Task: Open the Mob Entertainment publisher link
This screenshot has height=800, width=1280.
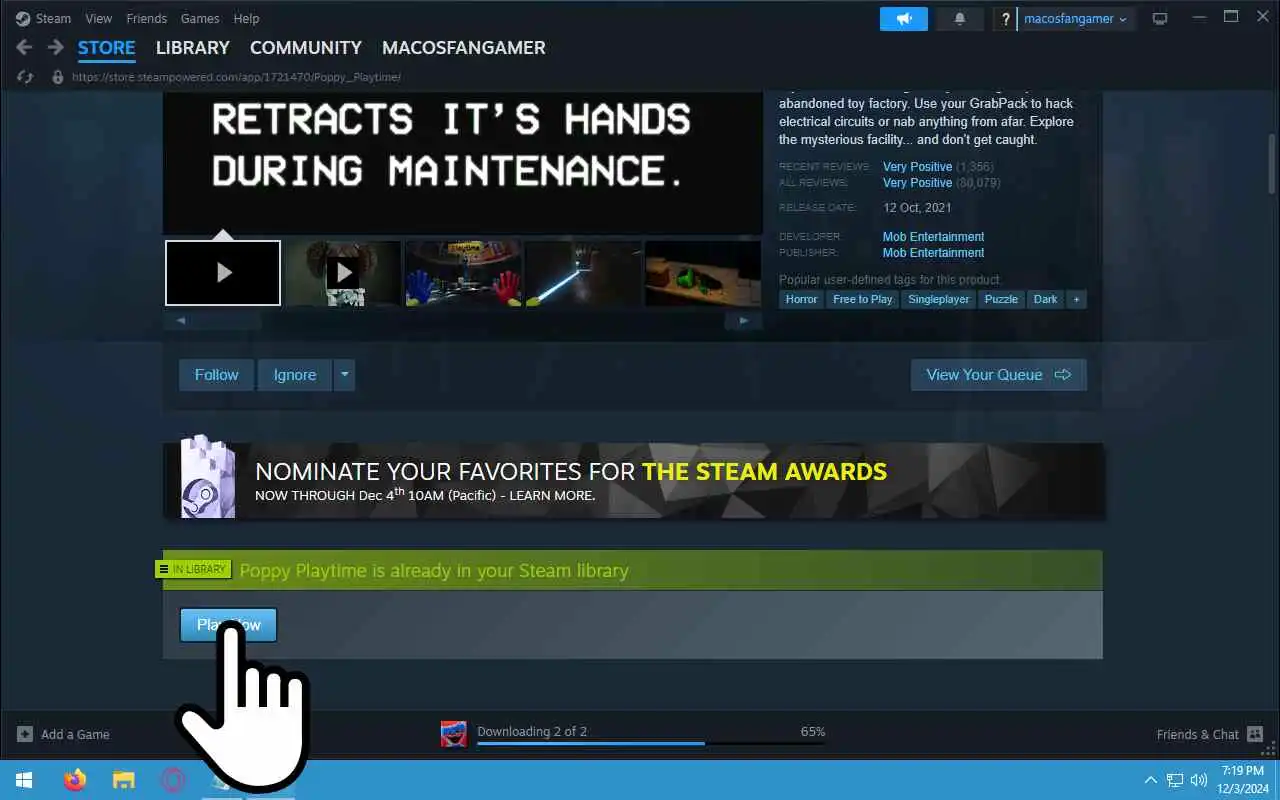Action: pyautogui.click(x=933, y=253)
